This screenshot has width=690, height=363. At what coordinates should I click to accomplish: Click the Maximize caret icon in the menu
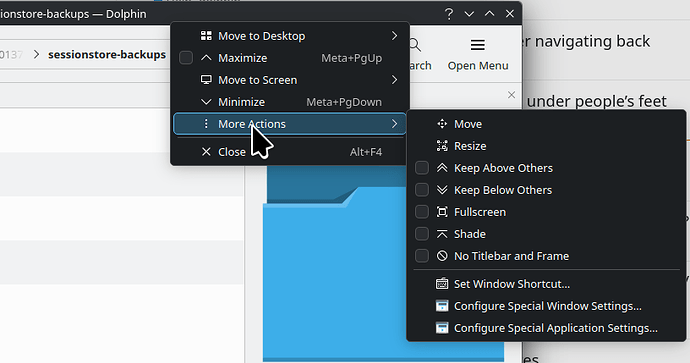[206, 58]
